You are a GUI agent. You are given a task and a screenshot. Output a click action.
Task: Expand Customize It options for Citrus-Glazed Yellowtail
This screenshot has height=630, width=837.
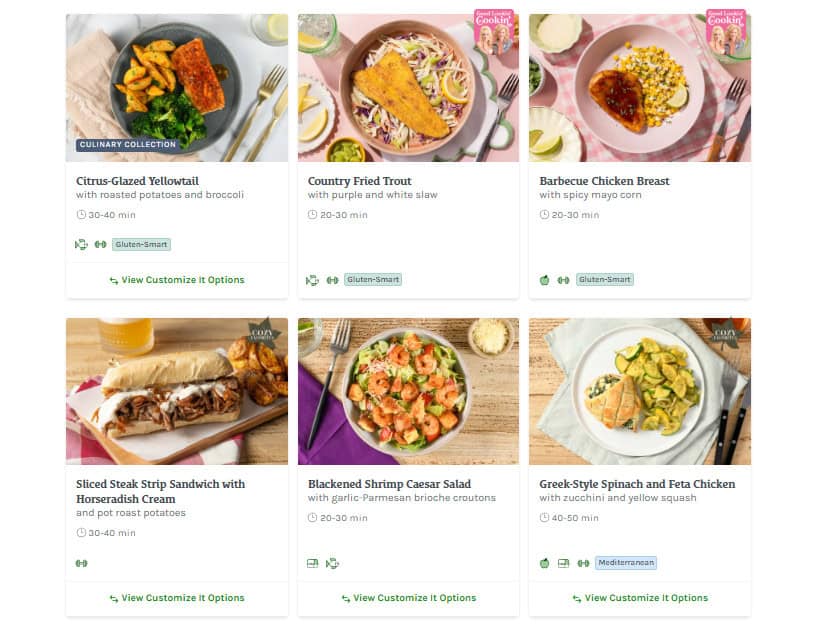point(177,280)
